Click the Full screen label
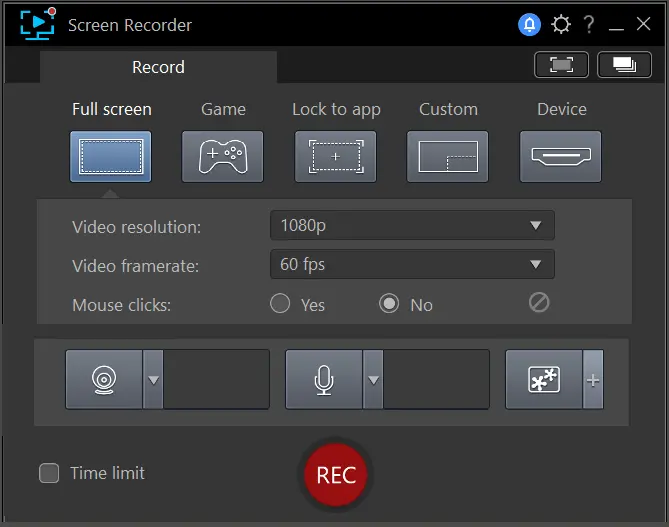Viewport: 669px width, 527px height. point(112,109)
